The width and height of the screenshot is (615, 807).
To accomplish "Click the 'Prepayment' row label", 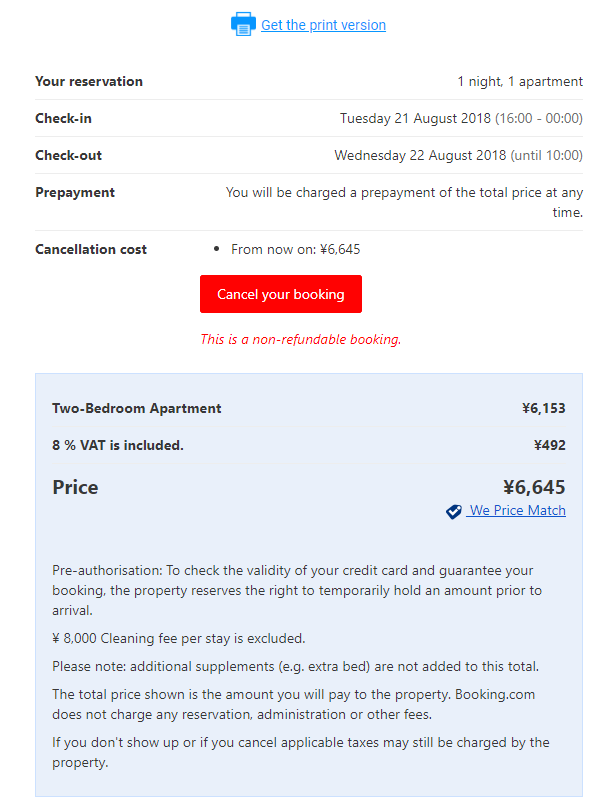I will pos(75,192).
